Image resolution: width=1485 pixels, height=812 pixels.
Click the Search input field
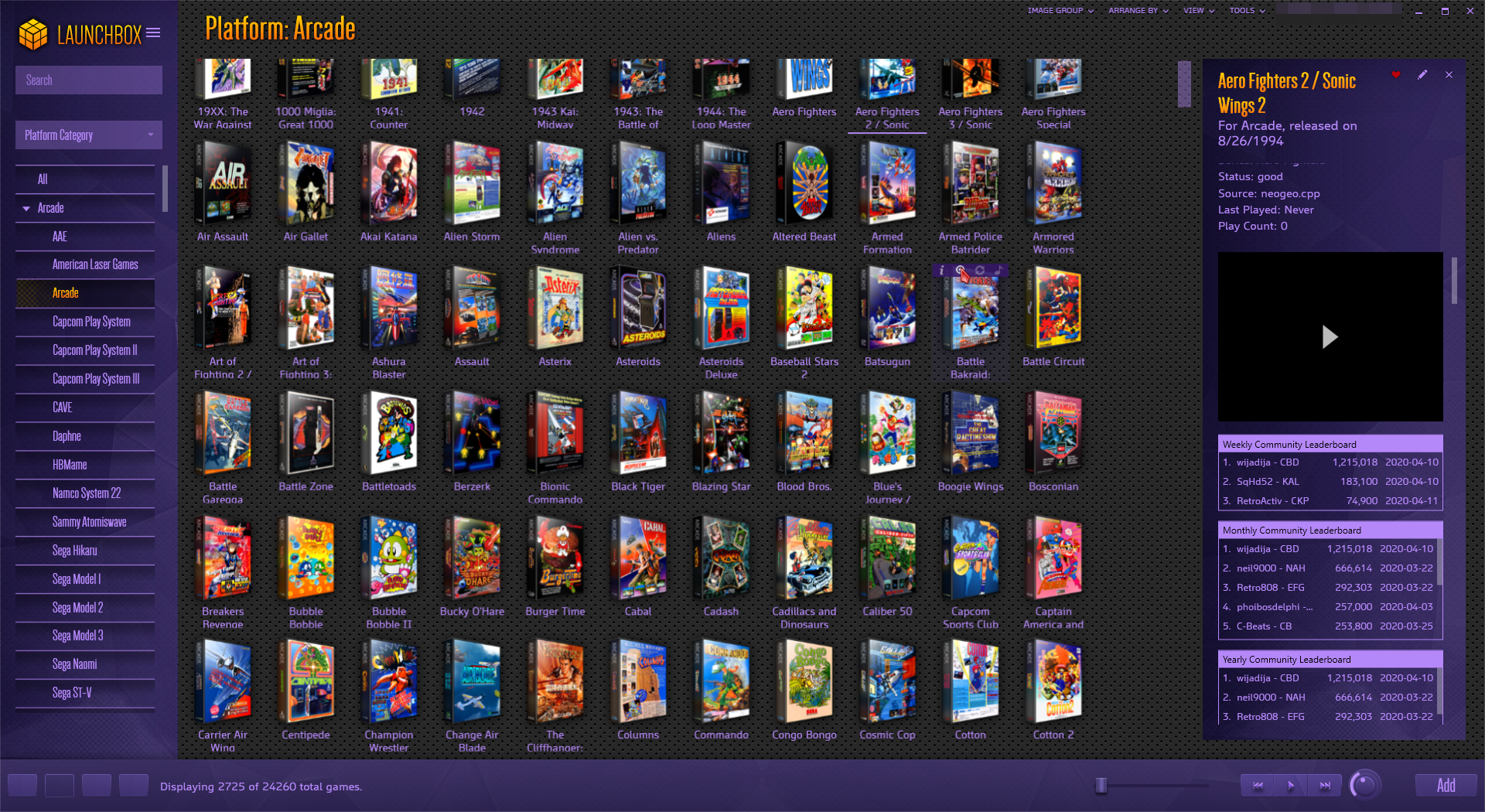point(89,80)
